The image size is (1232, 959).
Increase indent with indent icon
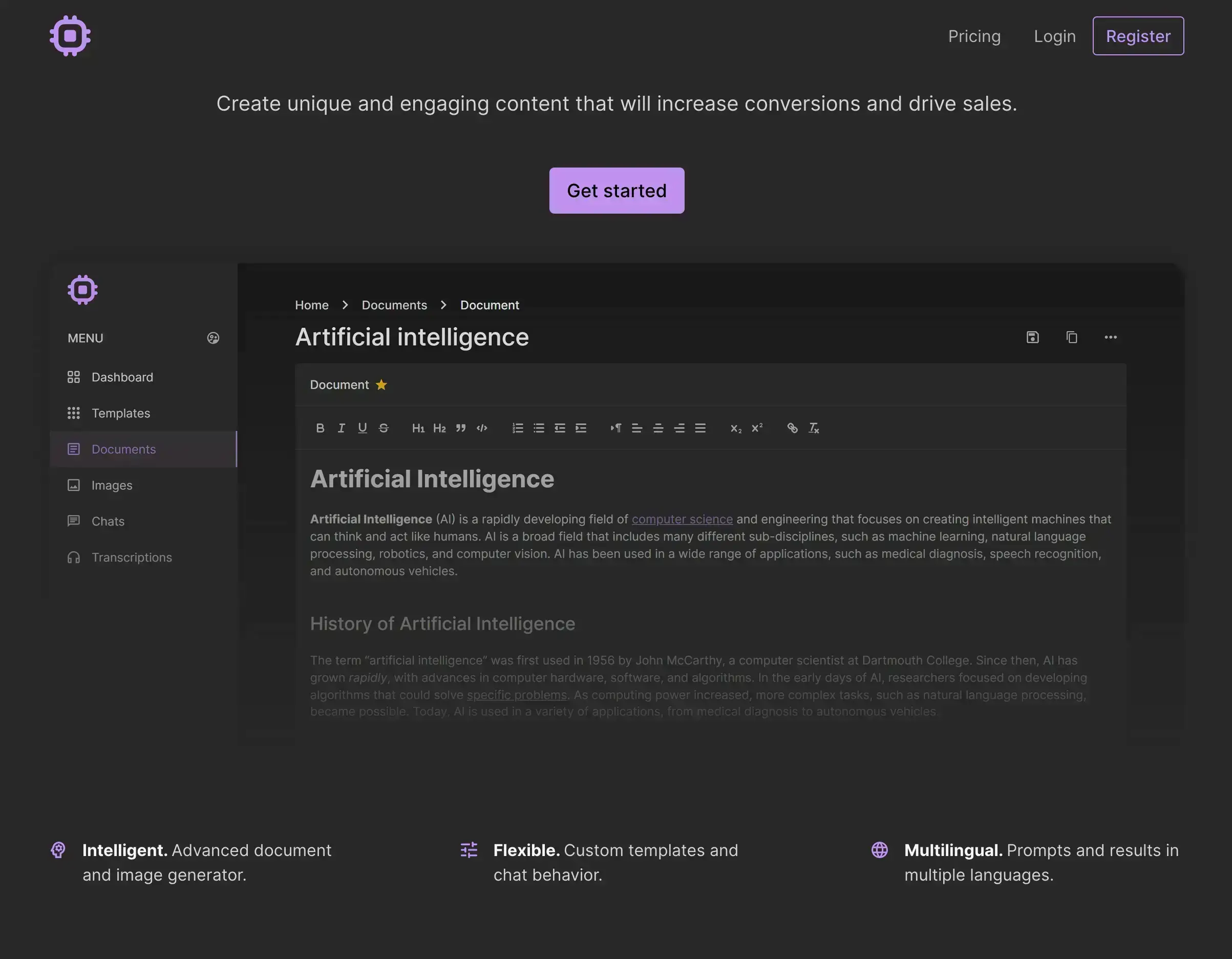[581, 428]
